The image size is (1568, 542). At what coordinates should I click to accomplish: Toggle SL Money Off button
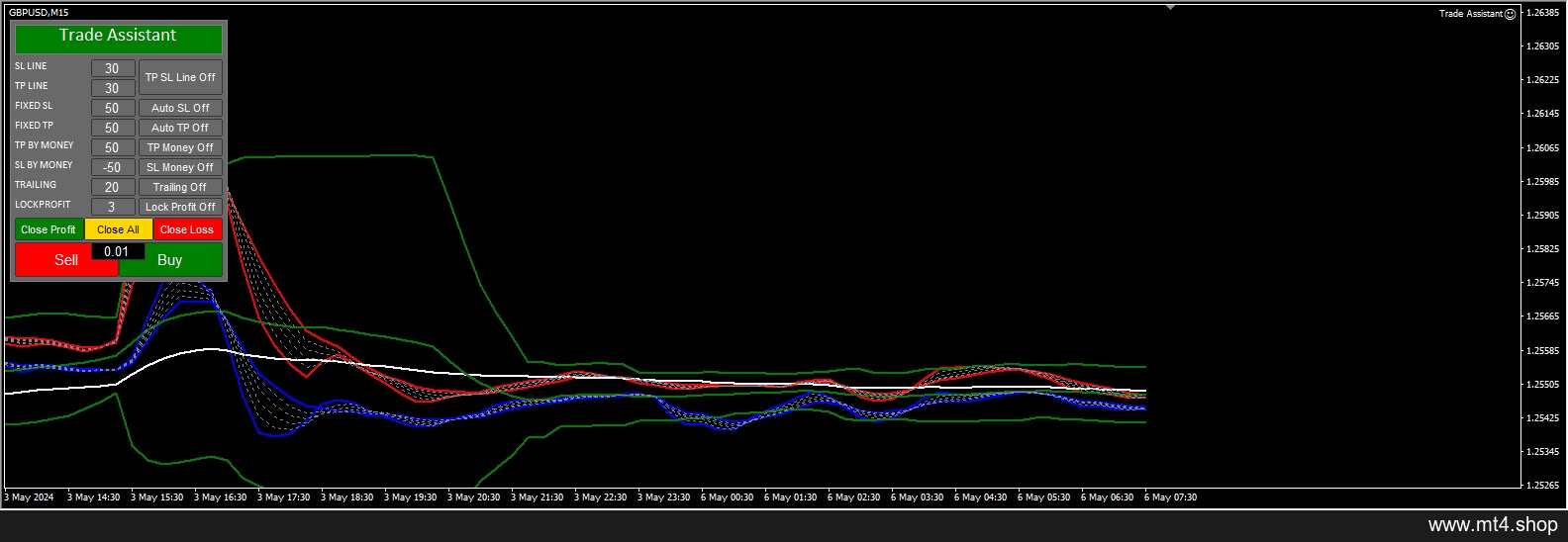click(180, 167)
